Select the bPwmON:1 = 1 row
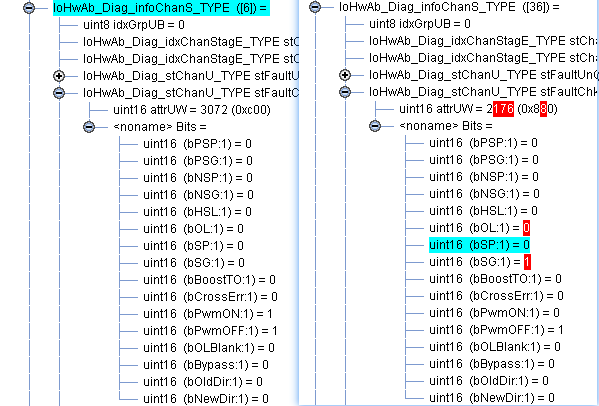The image size is (599, 406). pos(208,314)
